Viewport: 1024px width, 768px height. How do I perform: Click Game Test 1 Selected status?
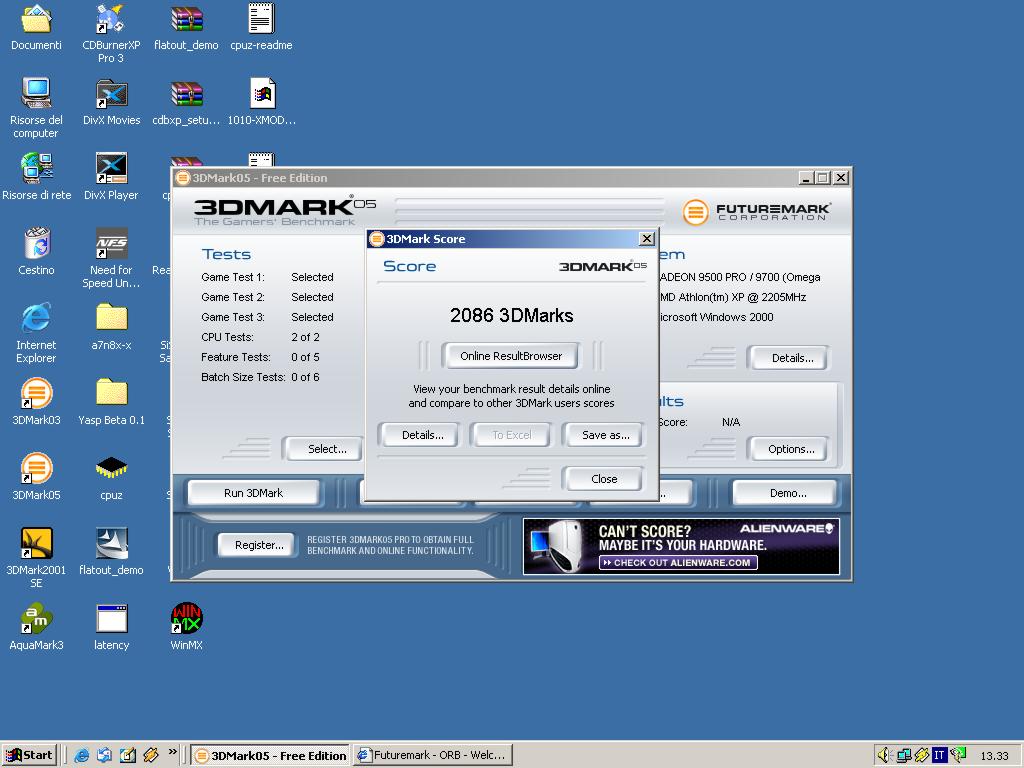click(x=312, y=277)
